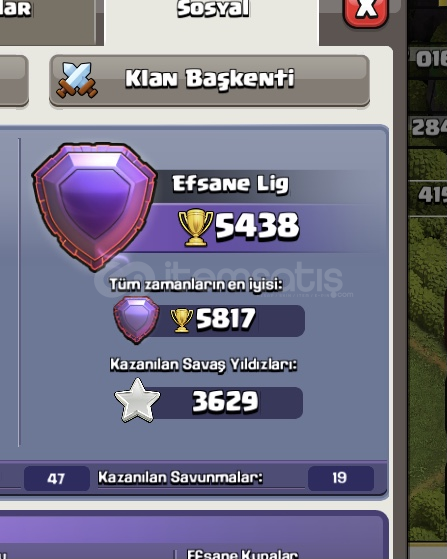Image resolution: width=447 pixels, height=559 pixels.
Task: Select the Efsane Lig title label
Action: [x=230, y=184]
